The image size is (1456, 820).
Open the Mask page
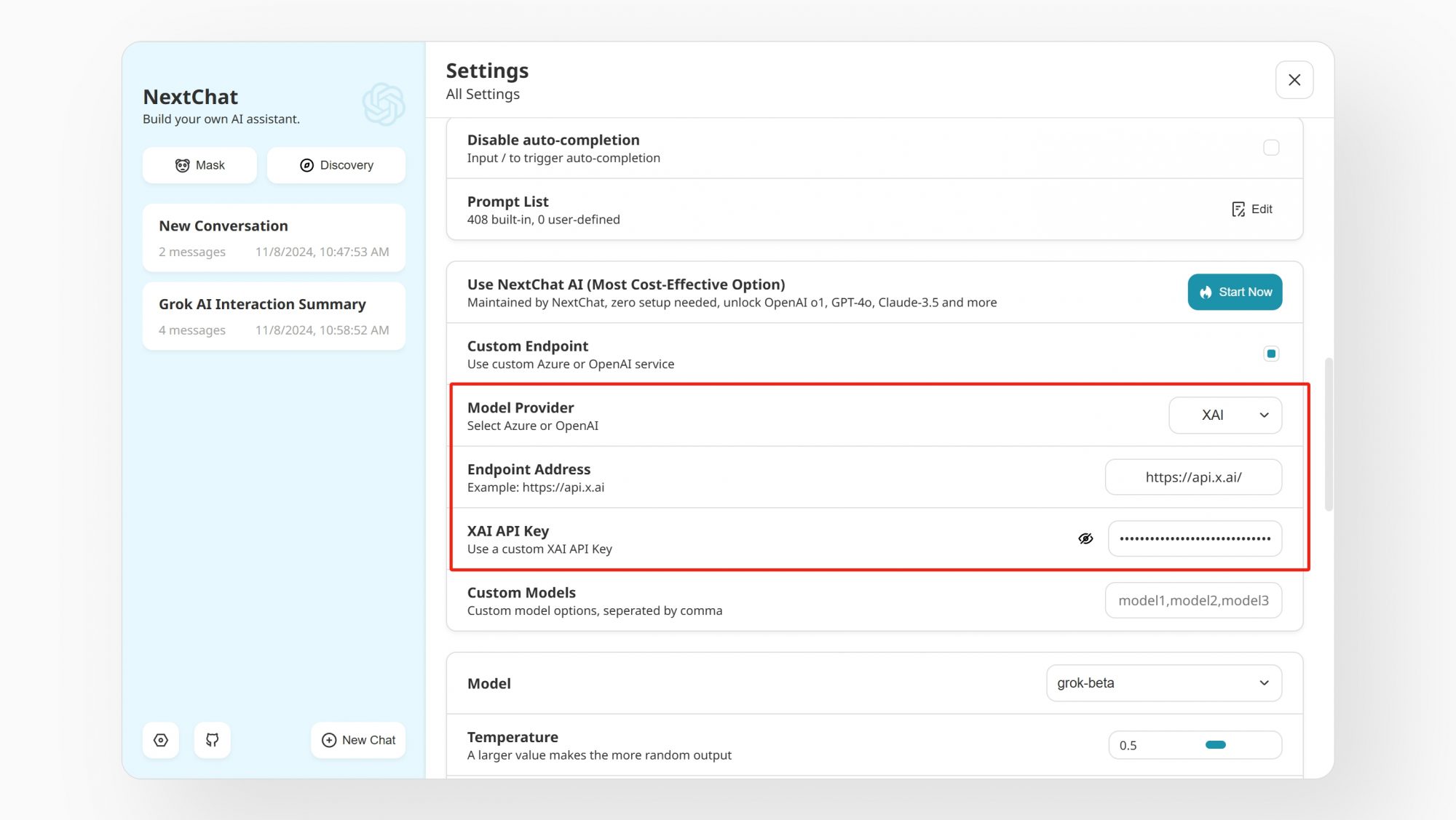click(x=199, y=165)
